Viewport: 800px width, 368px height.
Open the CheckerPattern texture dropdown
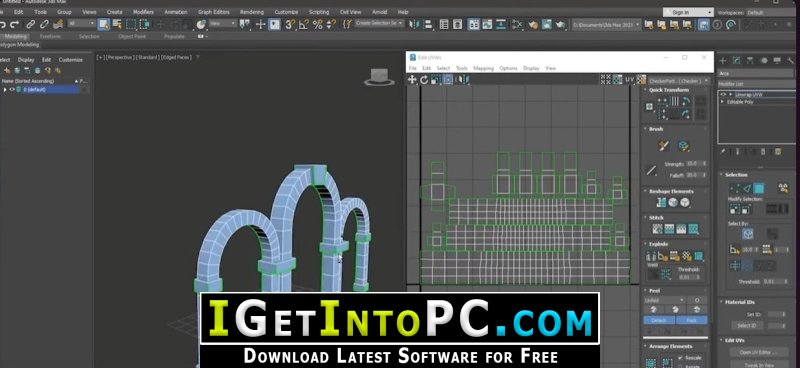click(x=678, y=81)
